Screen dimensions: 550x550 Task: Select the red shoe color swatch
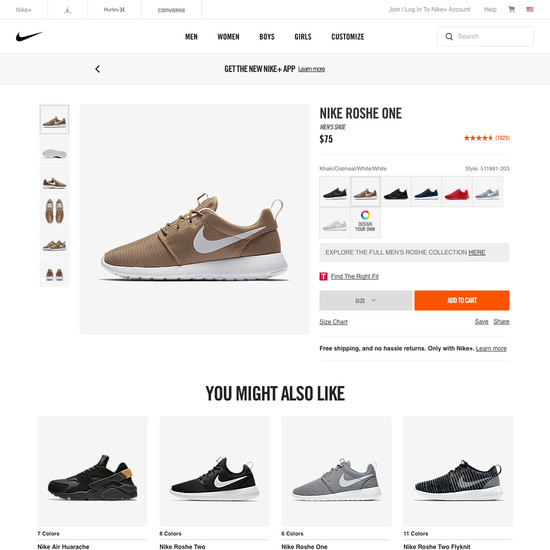(457, 192)
